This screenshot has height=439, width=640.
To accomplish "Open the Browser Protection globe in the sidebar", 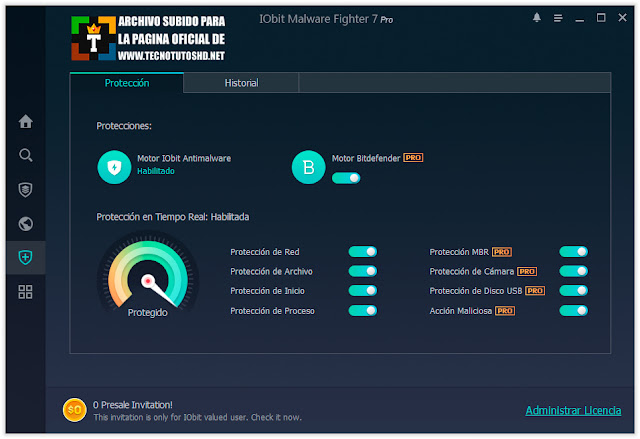I will [25, 224].
